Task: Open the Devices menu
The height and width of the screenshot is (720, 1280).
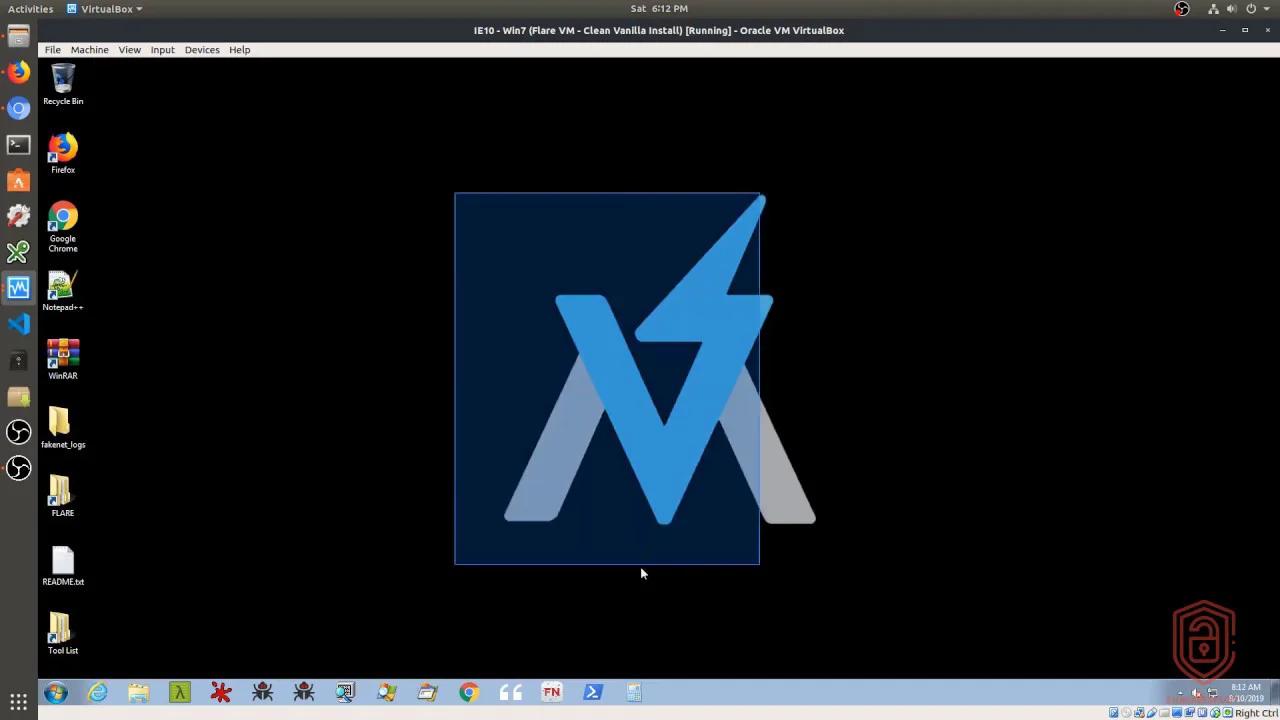Action: (x=201, y=49)
